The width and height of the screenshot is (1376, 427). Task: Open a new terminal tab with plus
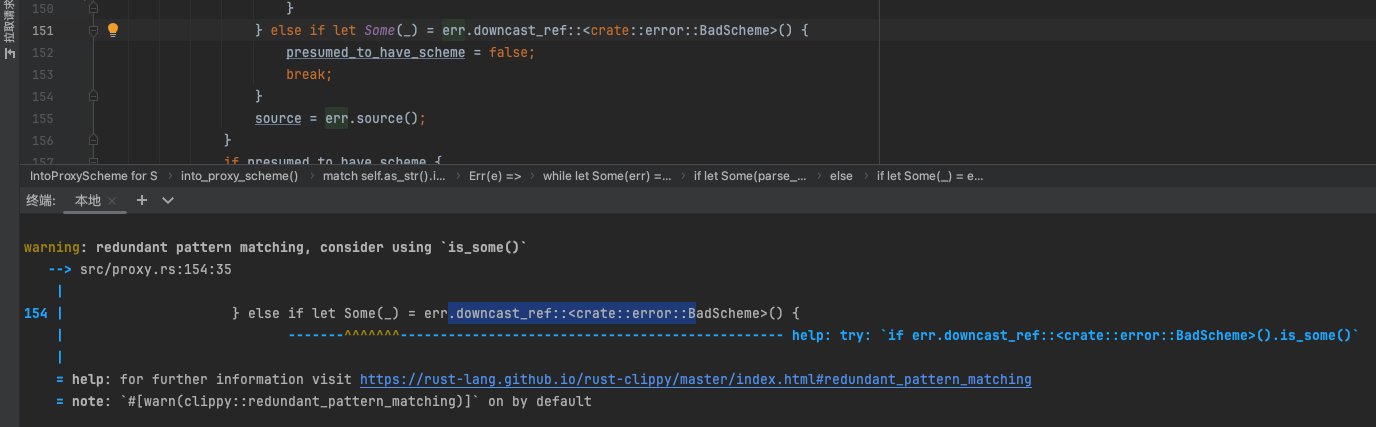(142, 200)
